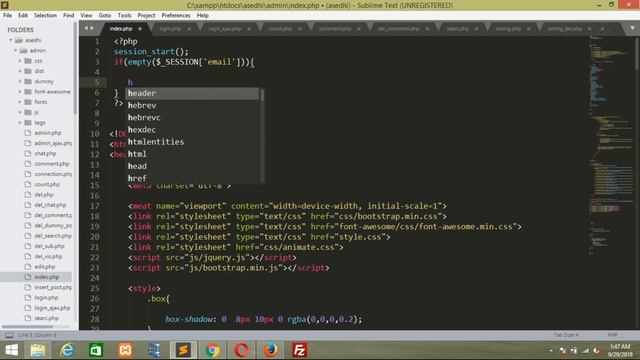The height and width of the screenshot is (360, 640).
Task: Collapse the asedhi root folder
Action: coord(11,40)
